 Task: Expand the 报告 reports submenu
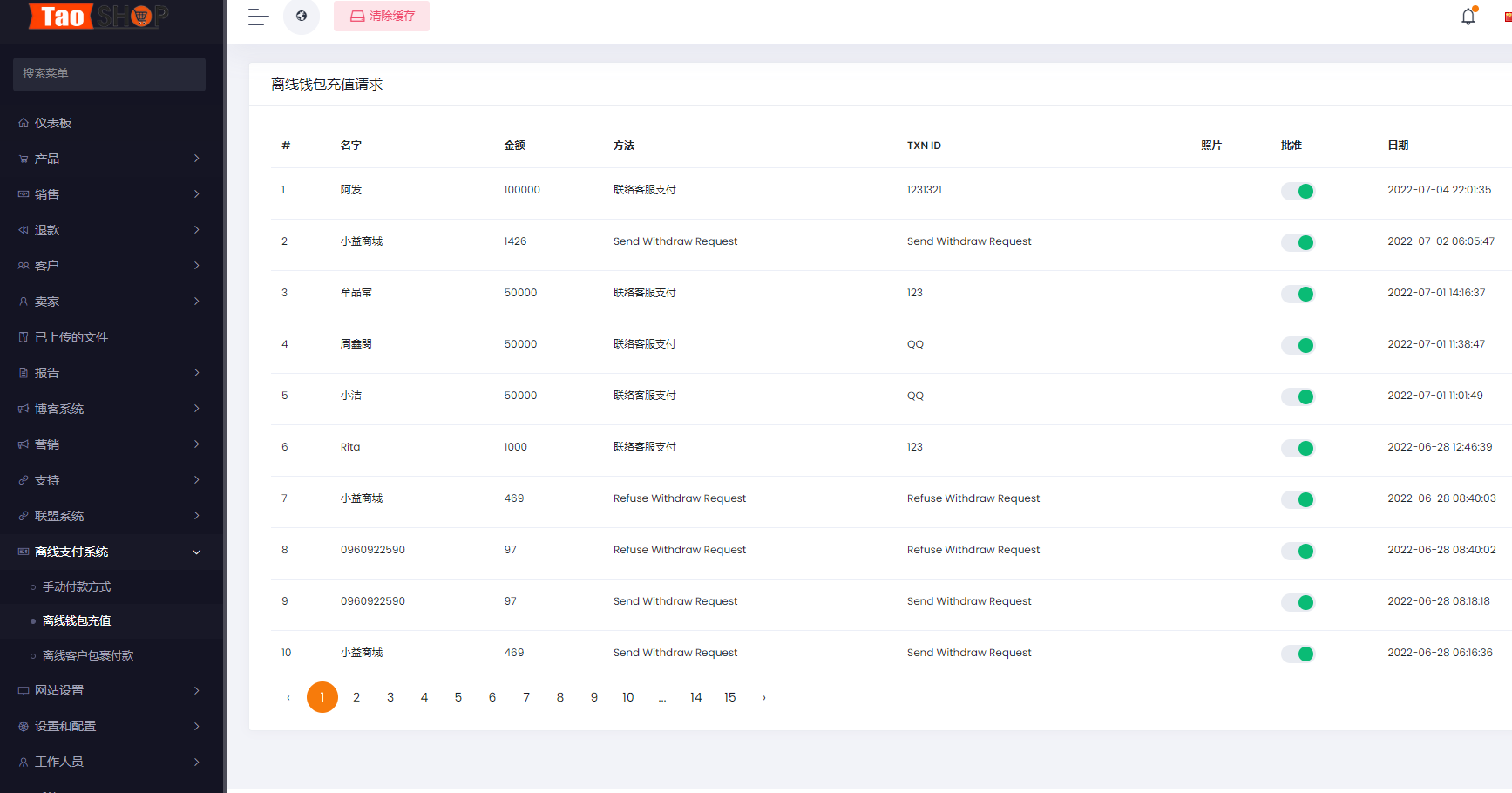tap(197, 372)
